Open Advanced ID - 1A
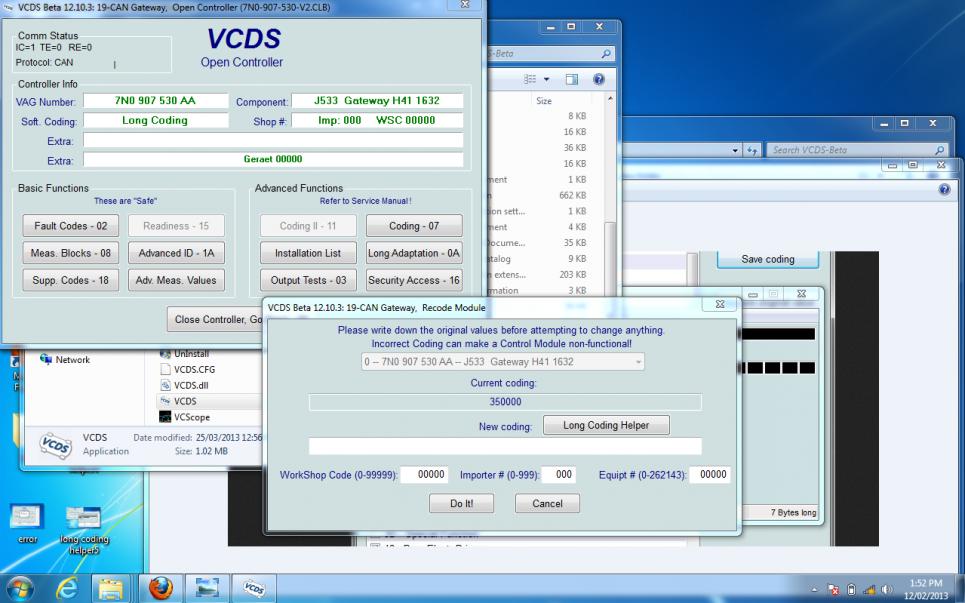This screenshot has width=965, height=603. tap(177, 253)
